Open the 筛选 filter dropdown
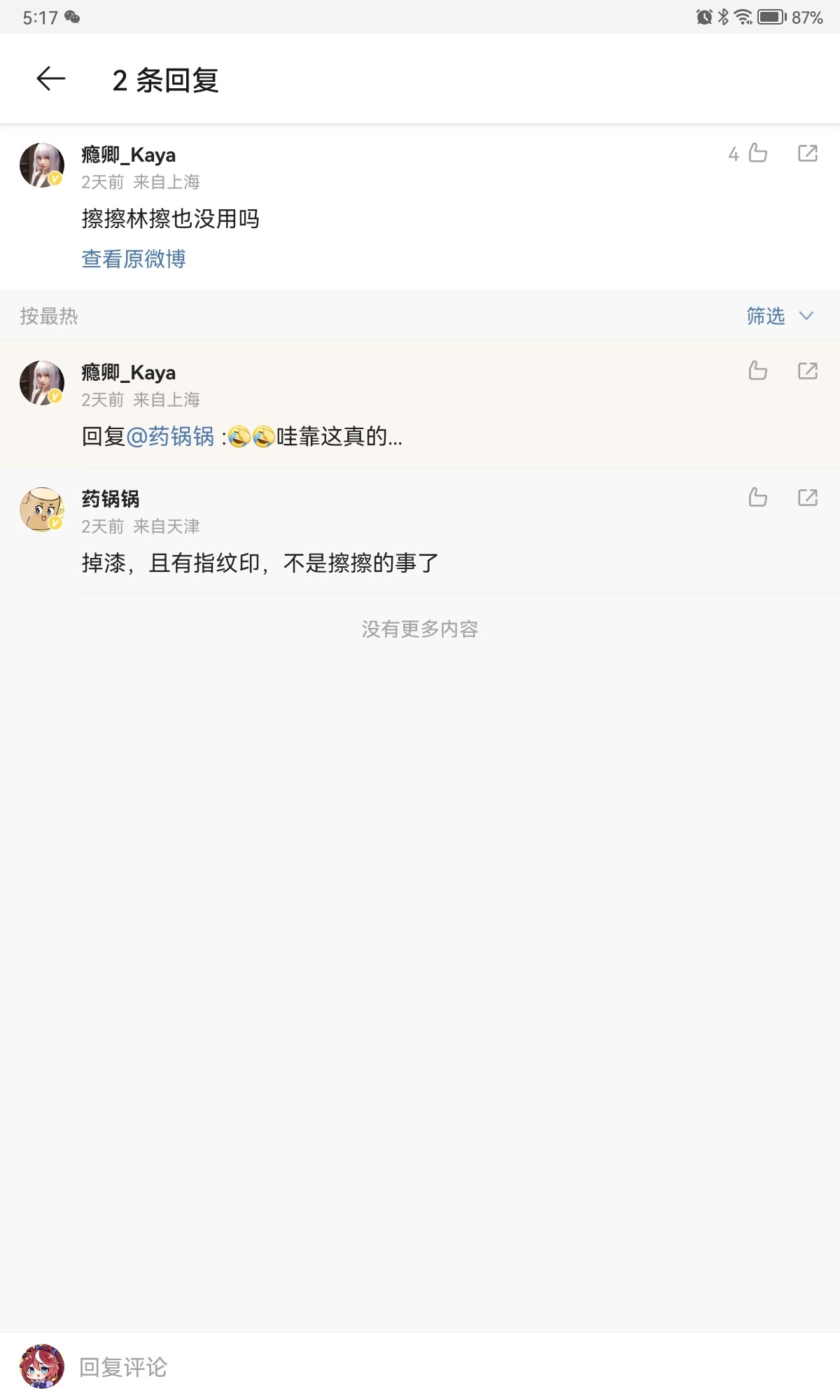The image size is (840, 1400). click(x=765, y=316)
